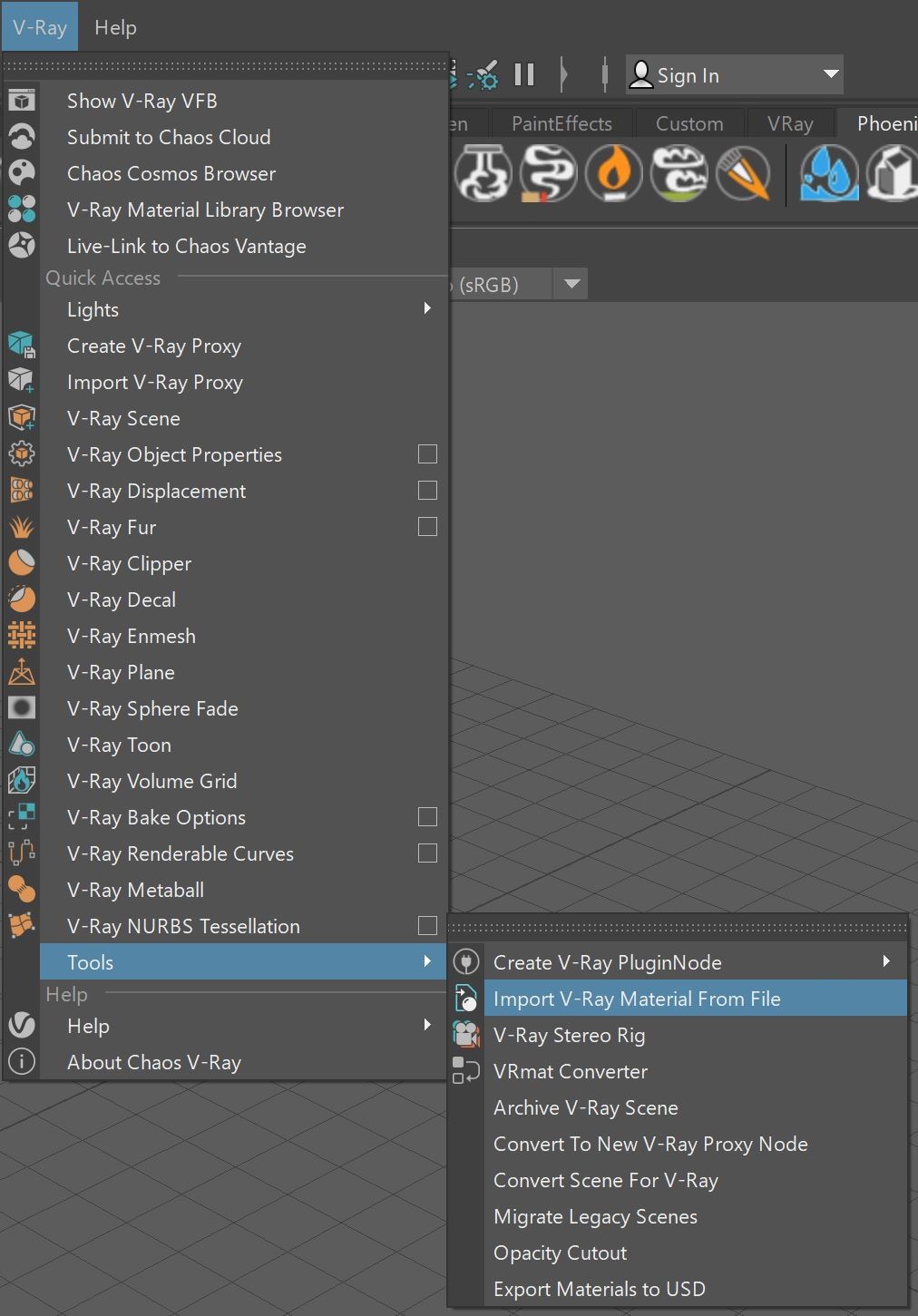The width and height of the screenshot is (918, 1316).
Task: Click the VRmat Converter icon
Action: (466, 1071)
